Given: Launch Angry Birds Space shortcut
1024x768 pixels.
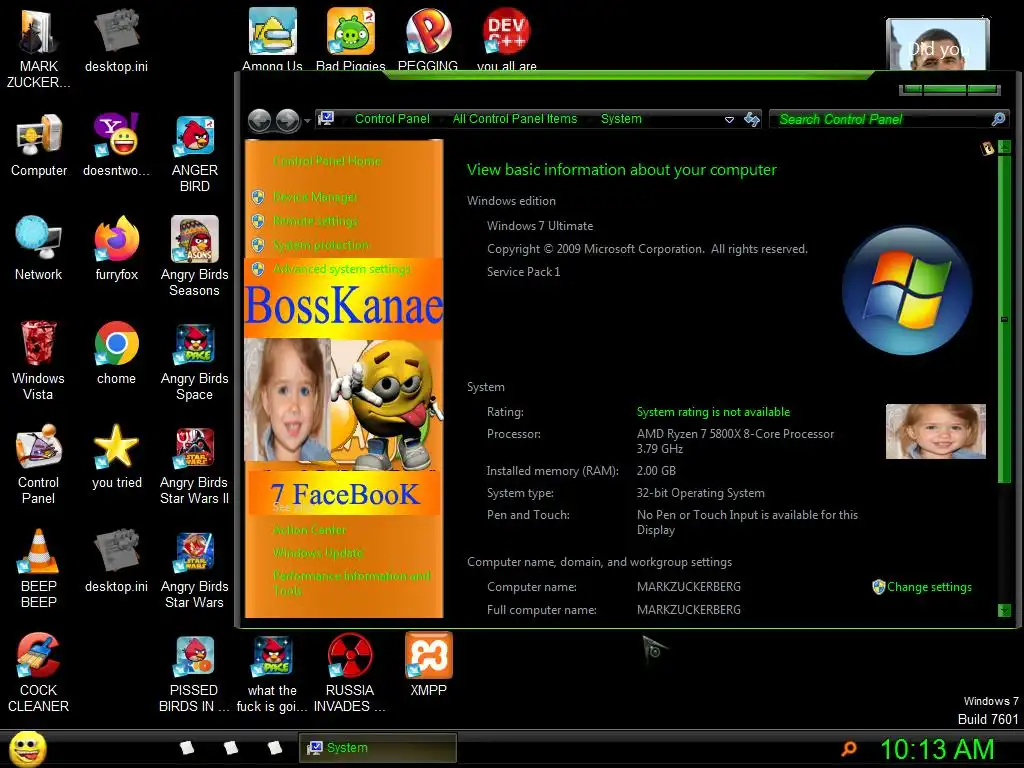Looking at the screenshot, I should [195, 360].
